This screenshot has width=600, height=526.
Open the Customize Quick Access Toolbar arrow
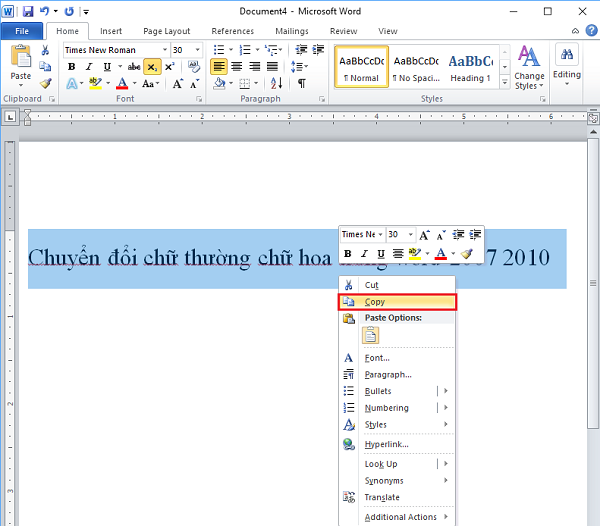[86, 12]
